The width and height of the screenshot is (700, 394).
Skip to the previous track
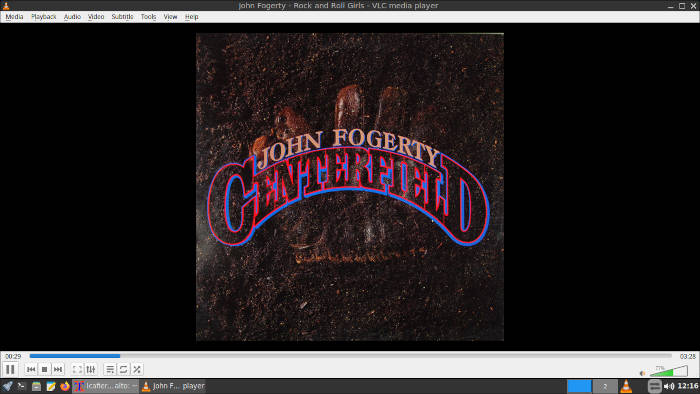pyautogui.click(x=31, y=369)
